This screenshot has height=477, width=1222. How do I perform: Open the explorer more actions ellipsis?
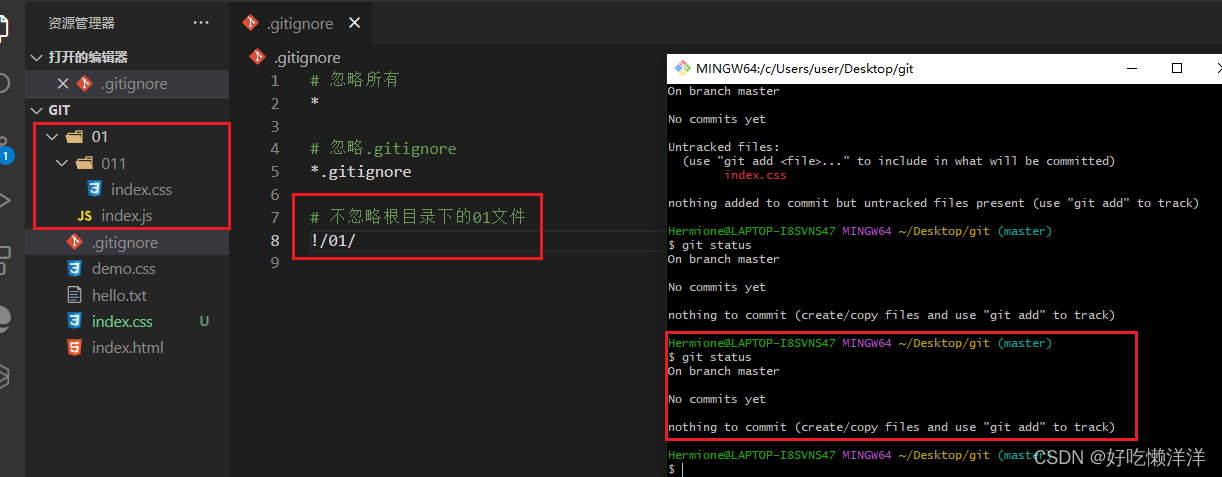201,22
